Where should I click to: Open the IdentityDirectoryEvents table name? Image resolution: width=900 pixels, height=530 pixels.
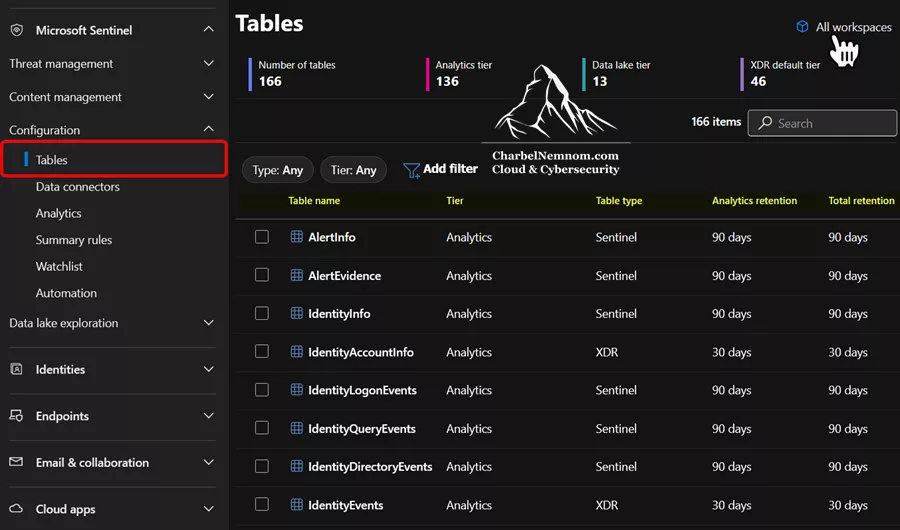[x=370, y=467]
